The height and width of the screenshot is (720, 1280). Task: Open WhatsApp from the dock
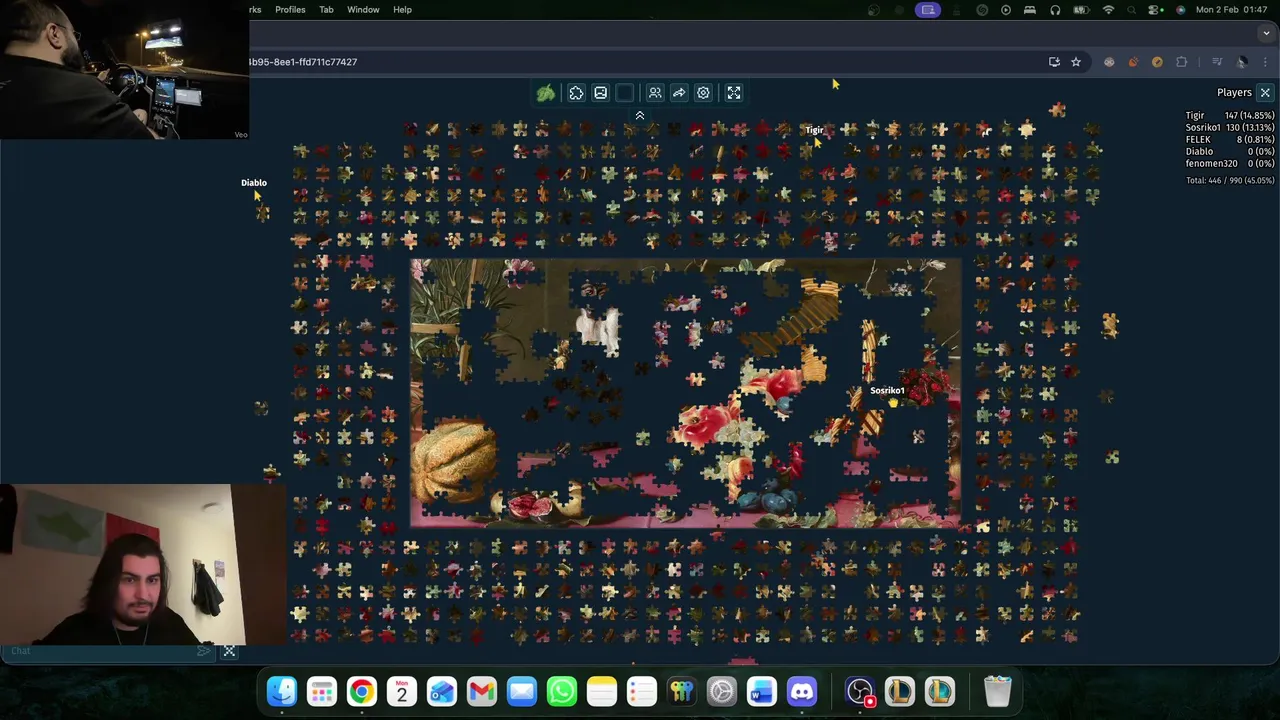pyautogui.click(x=562, y=691)
